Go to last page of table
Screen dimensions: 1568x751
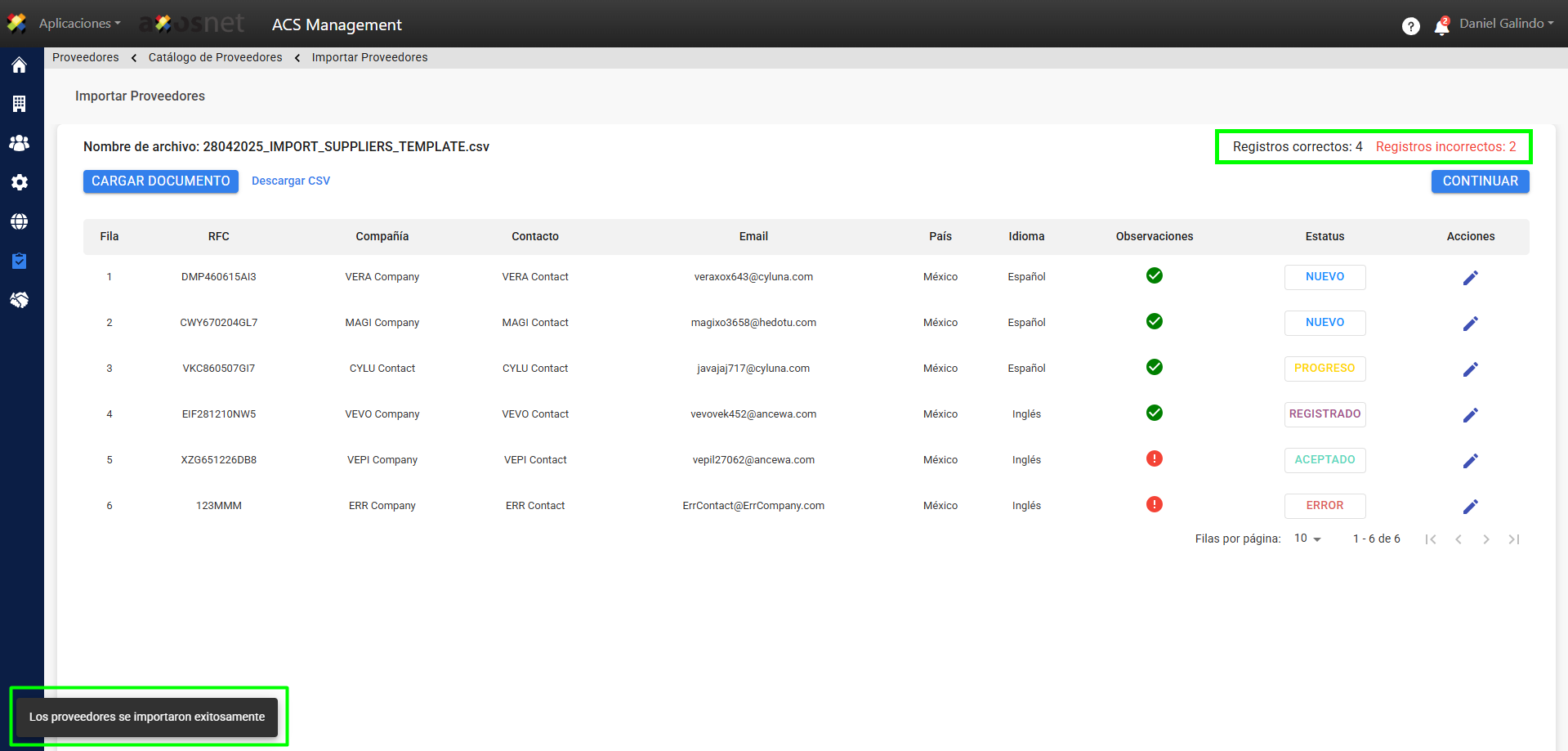click(1514, 539)
